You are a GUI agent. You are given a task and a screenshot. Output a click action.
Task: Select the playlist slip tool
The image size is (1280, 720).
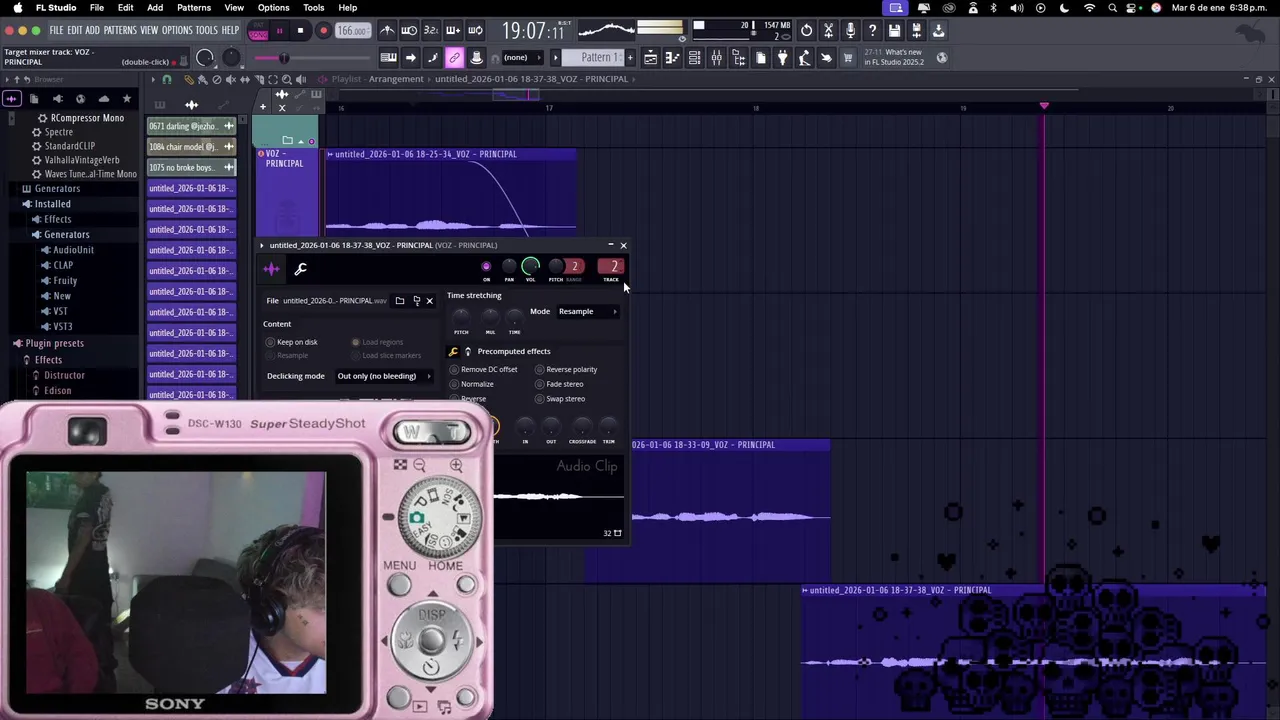pos(245,79)
